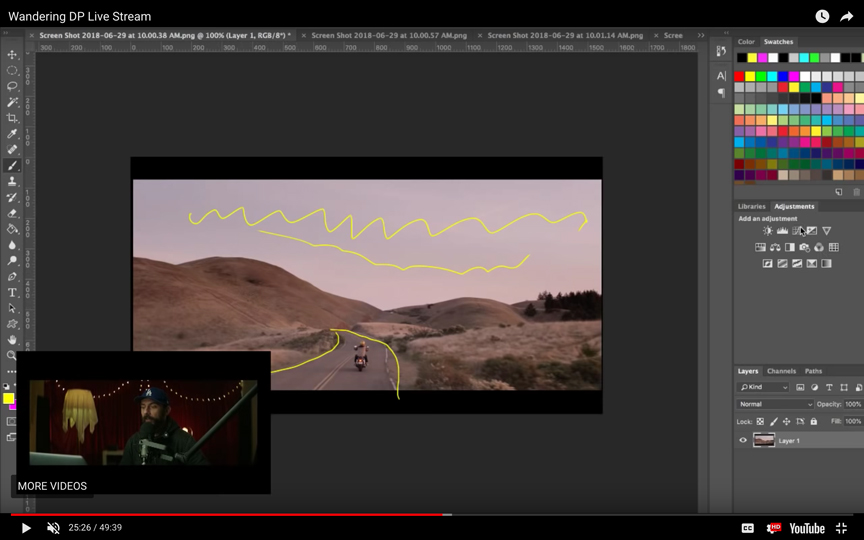Image resolution: width=864 pixels, height=540 pixels.
Task: Toggle lock transparent pixels
Action: point(760,421)
